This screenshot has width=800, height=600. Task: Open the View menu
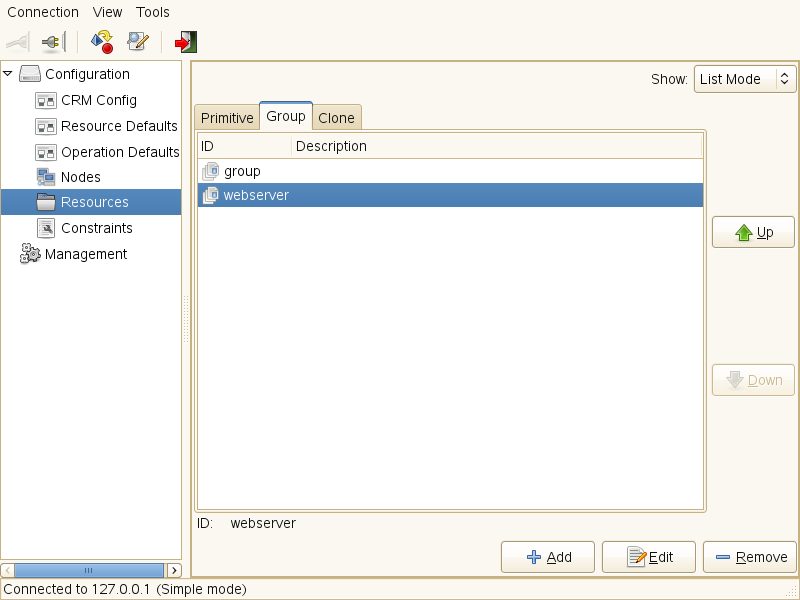(x=107, y=12)
